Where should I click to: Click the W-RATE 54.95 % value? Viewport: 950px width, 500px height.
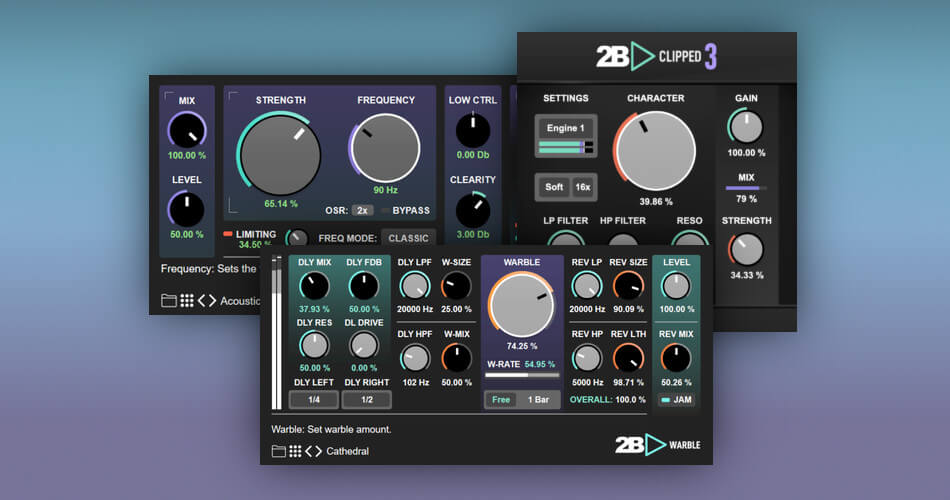coord(540,364)
